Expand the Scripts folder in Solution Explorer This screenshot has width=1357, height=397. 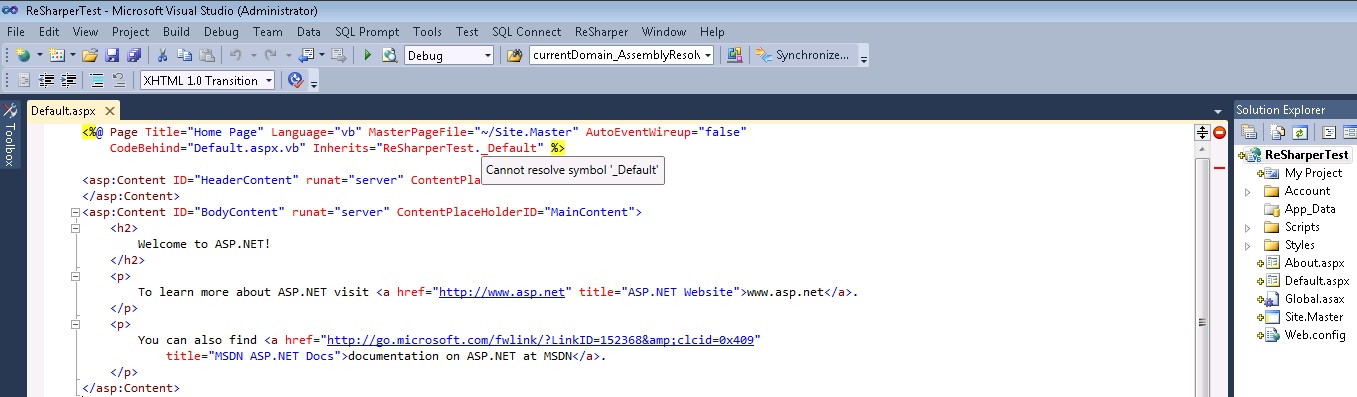(x=1248, y=228)
